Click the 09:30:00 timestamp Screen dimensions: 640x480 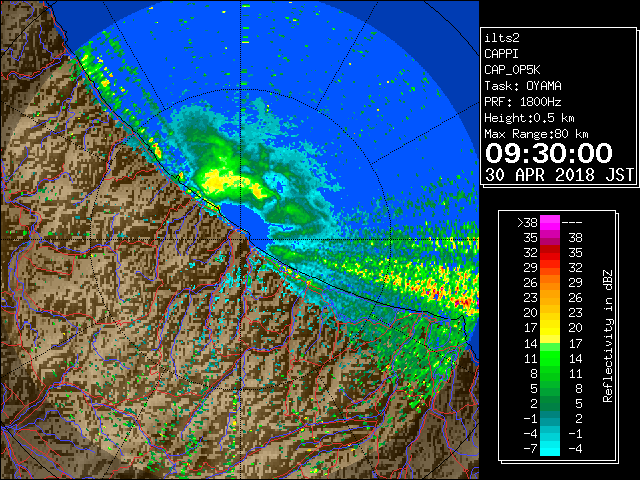tap(549, 153)
